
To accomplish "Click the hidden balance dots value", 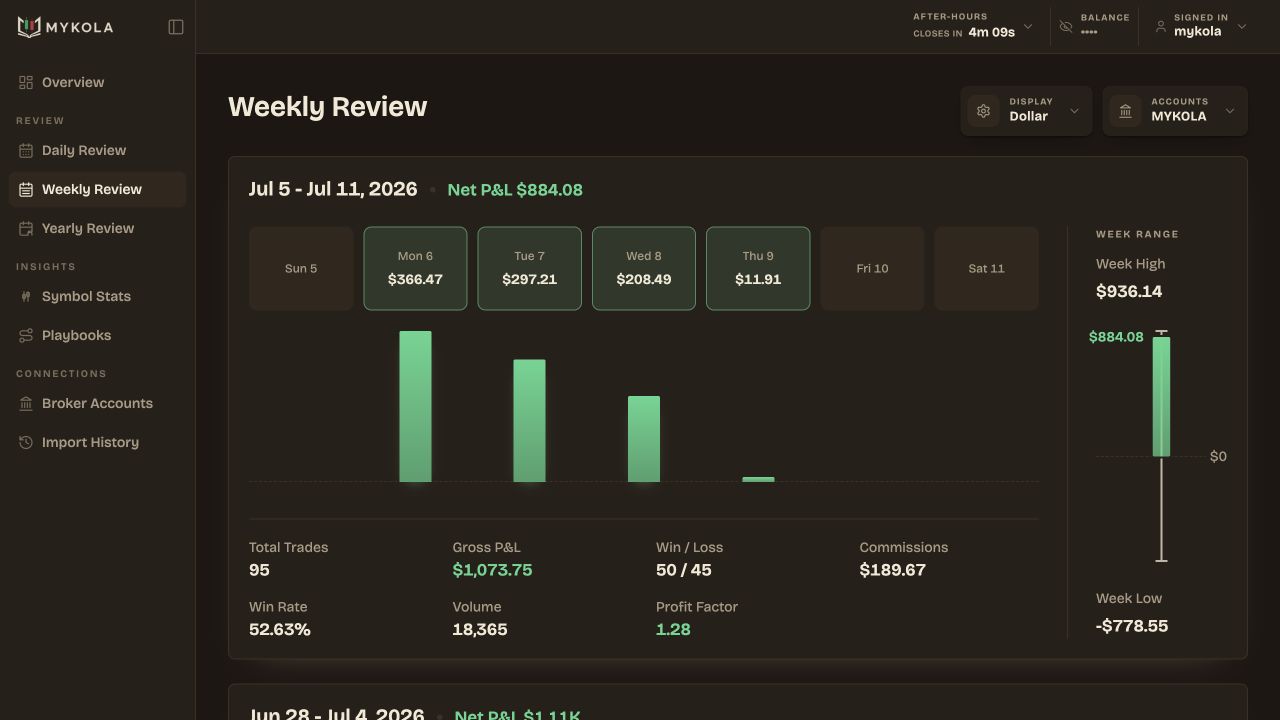I will pyautogui.click(x=1089, y=32).
